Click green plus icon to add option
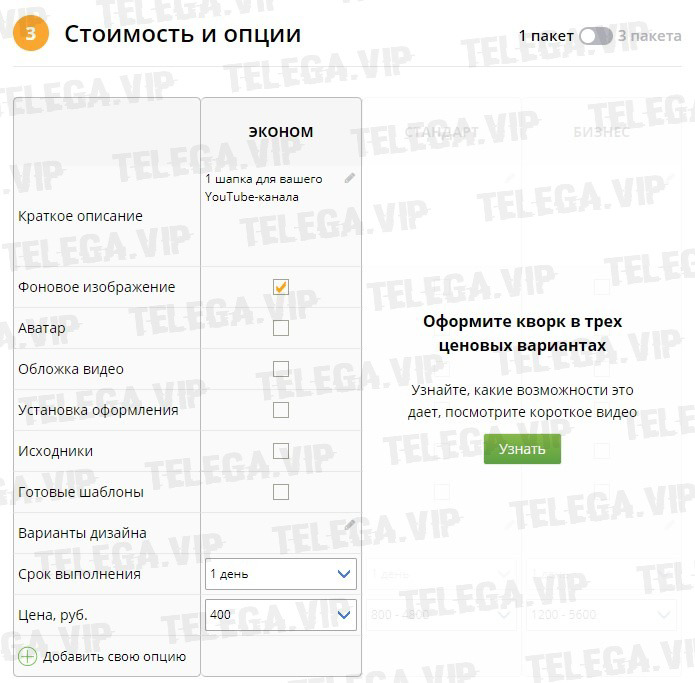 27,657
